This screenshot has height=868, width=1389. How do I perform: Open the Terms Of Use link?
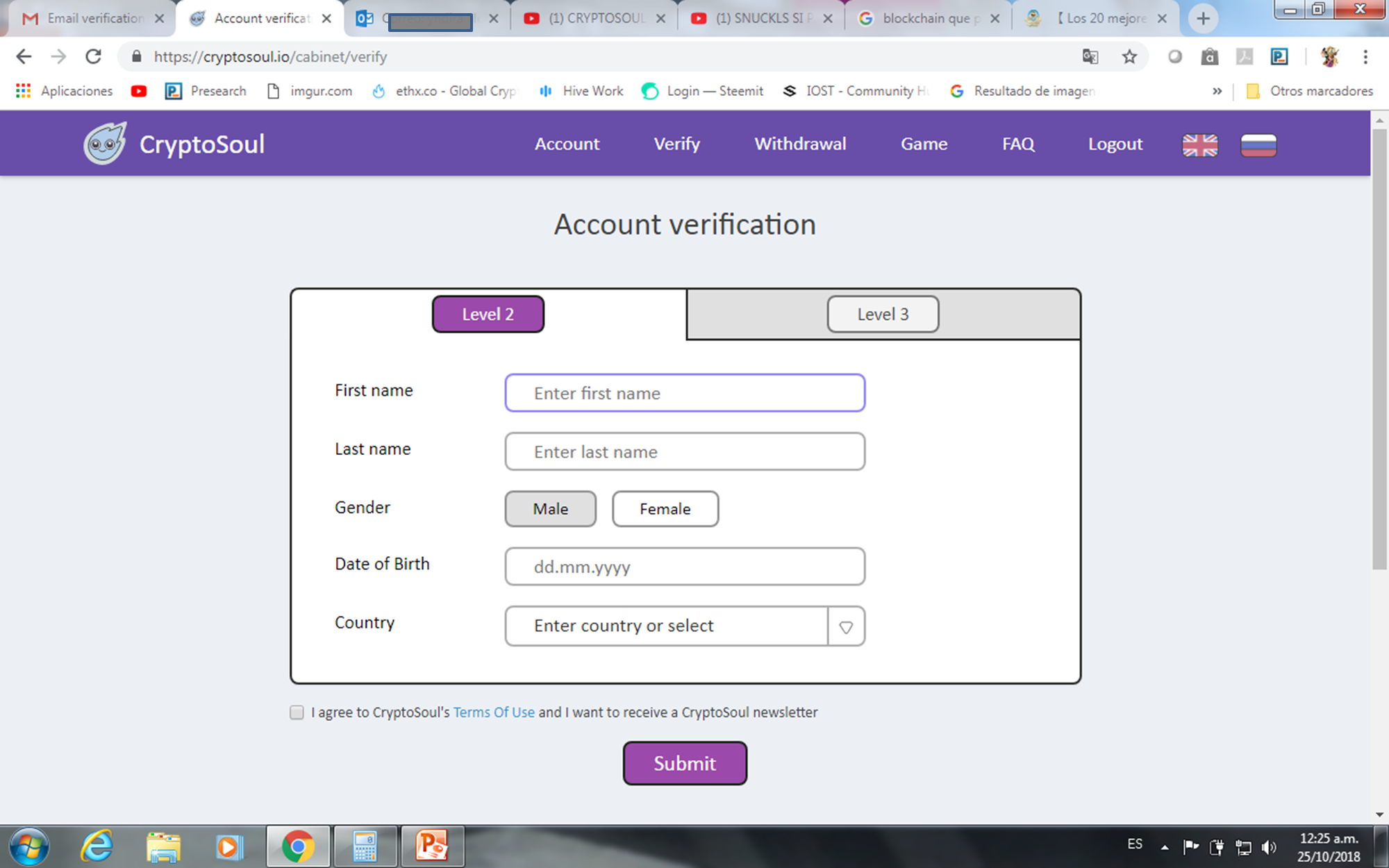[x=494, y=712]
